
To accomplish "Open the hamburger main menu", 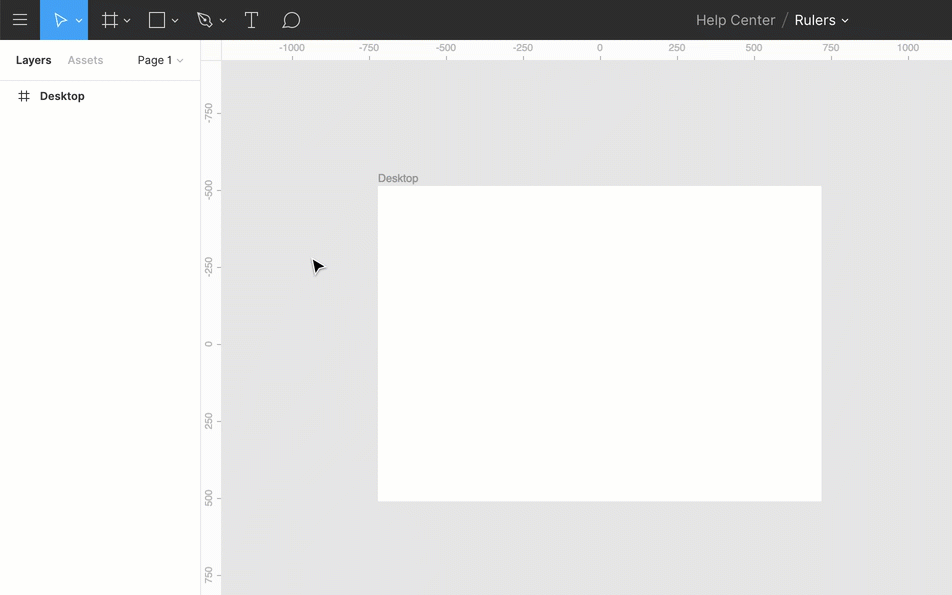I will (x=20, y=20).
